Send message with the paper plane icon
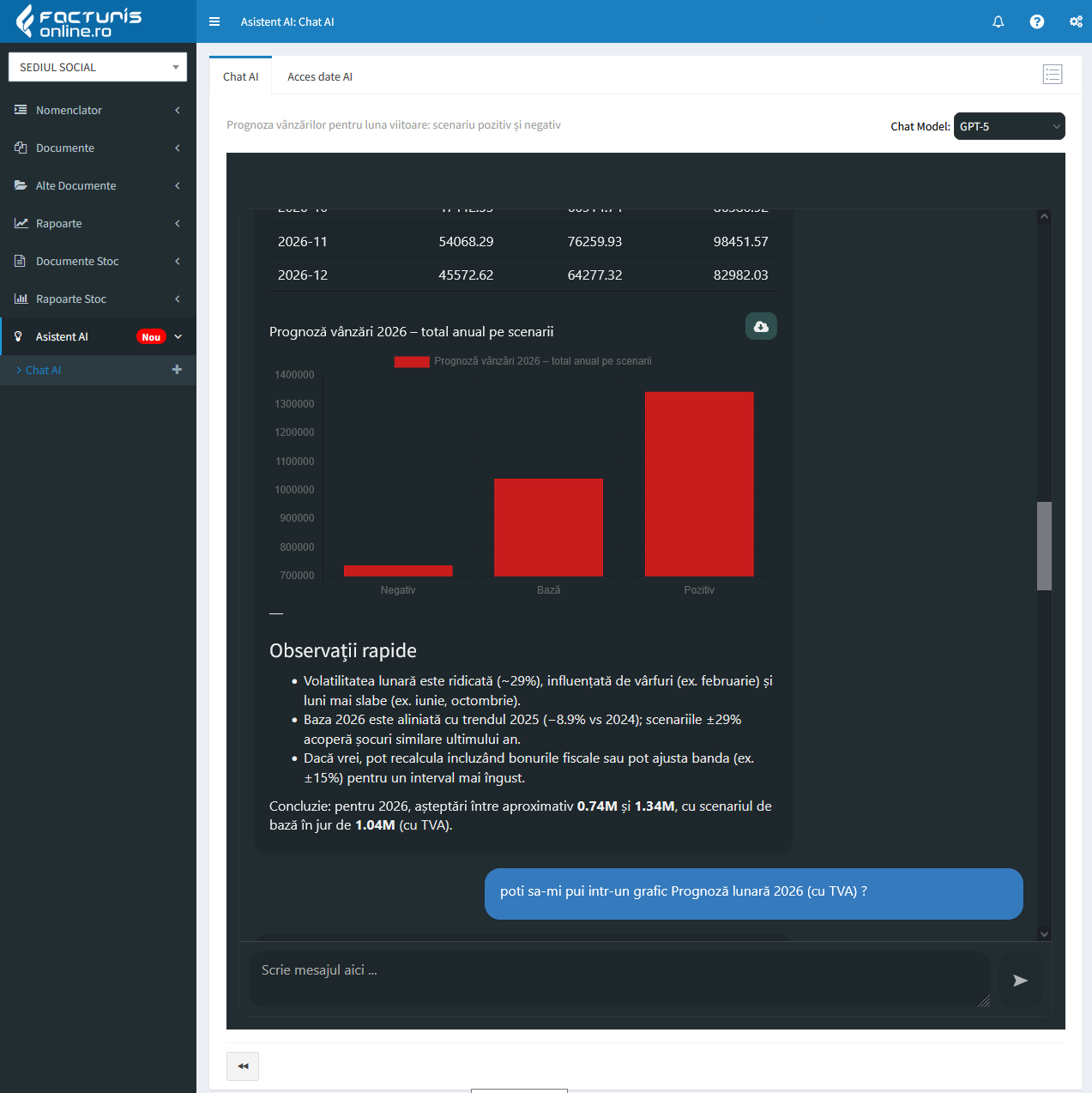Screen dimensions: 1092x1093 (1020, 980)
